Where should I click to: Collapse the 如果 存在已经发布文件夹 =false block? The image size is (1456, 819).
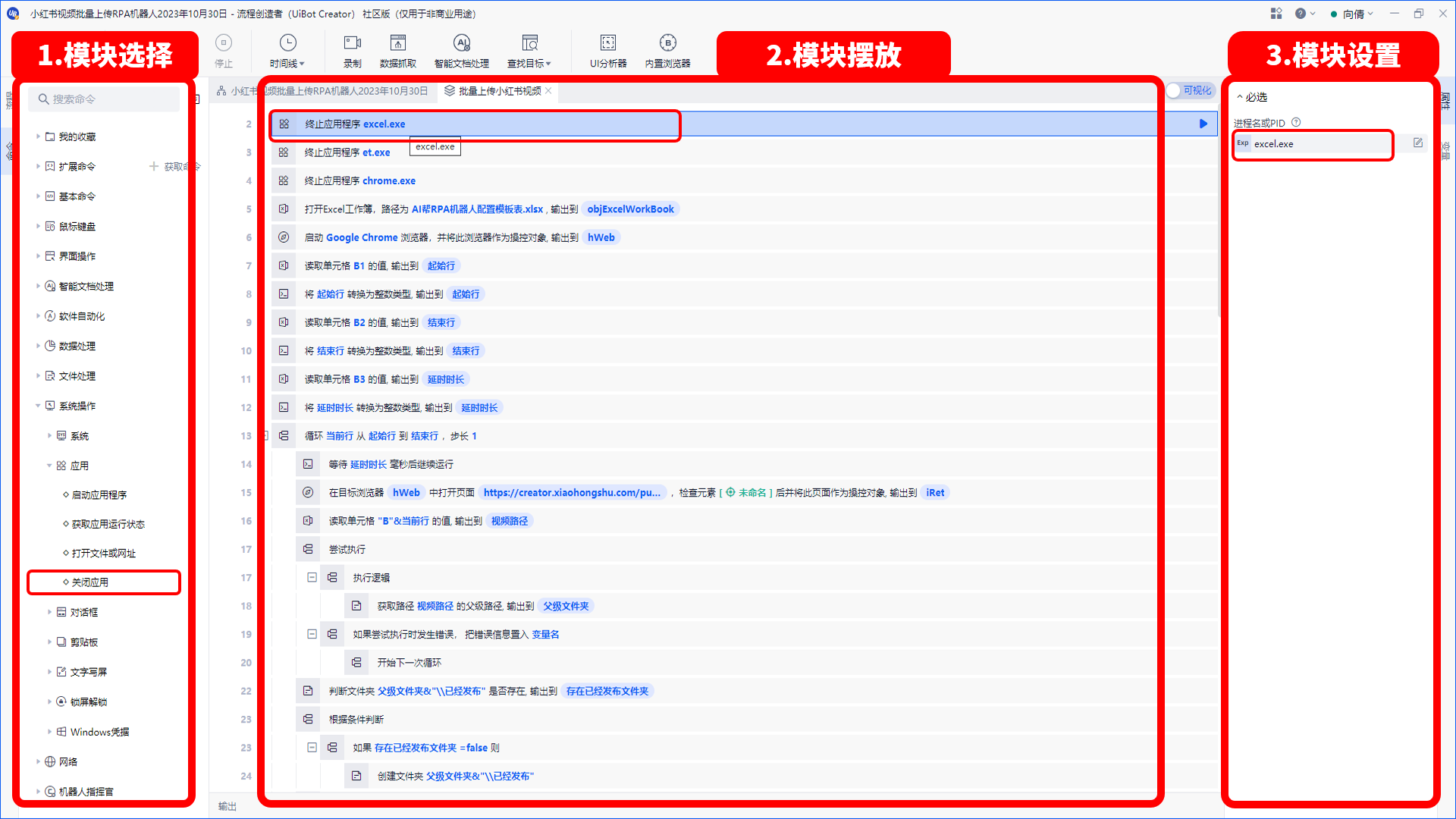click(312, 747)
